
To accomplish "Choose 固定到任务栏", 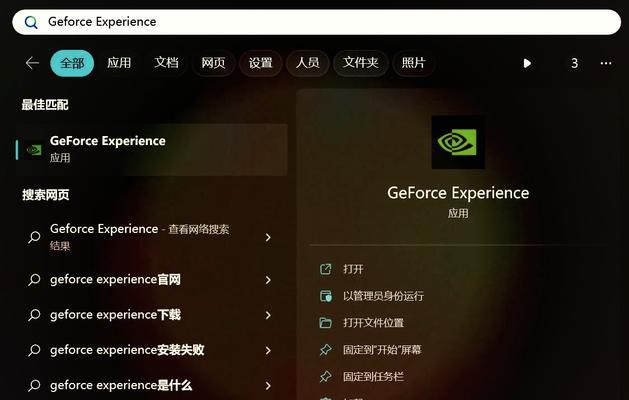I will coord(373,377).
